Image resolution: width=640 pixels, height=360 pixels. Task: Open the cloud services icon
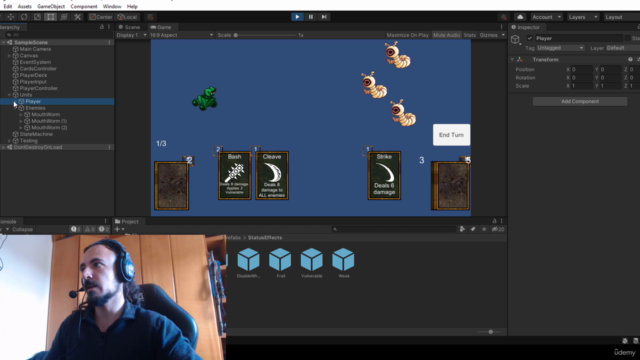tap(520, 17)
